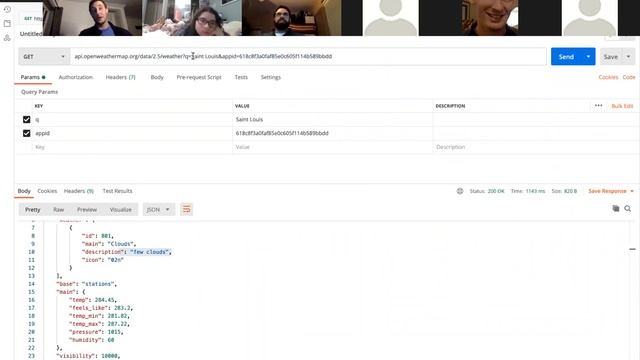
Task: Click the "humidity": 60 line
Action: click(x=91, y=340)
